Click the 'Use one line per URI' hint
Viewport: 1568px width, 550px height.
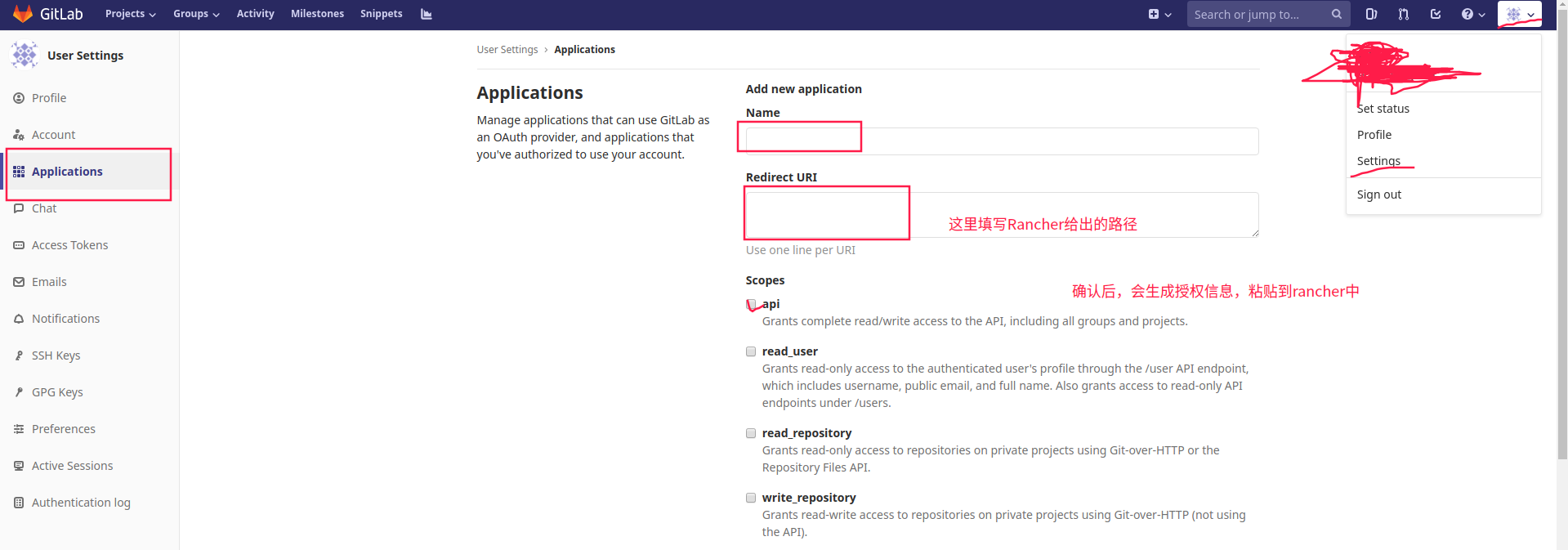[x=801, y=250]
